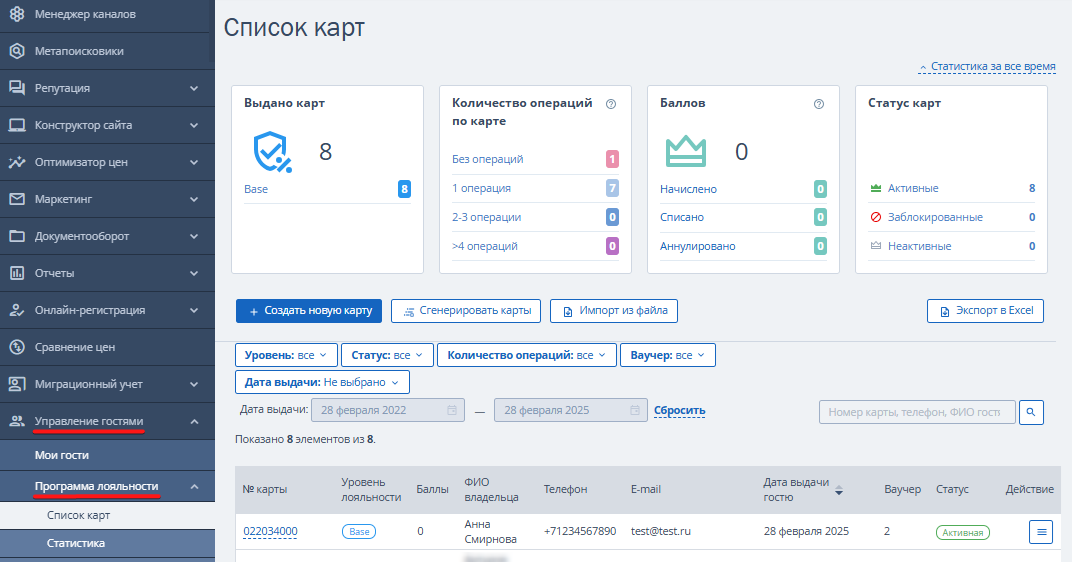This screenshot has width=1072, height=562.
Task: Open Статистика submenu item
Action: pyautogui.click(x=107, y=543)
